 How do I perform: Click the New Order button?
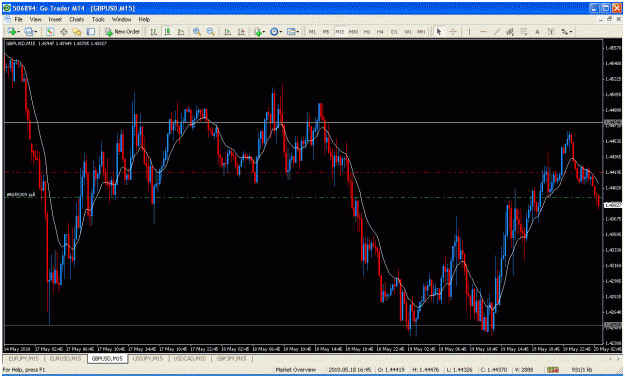coord(122,31)
